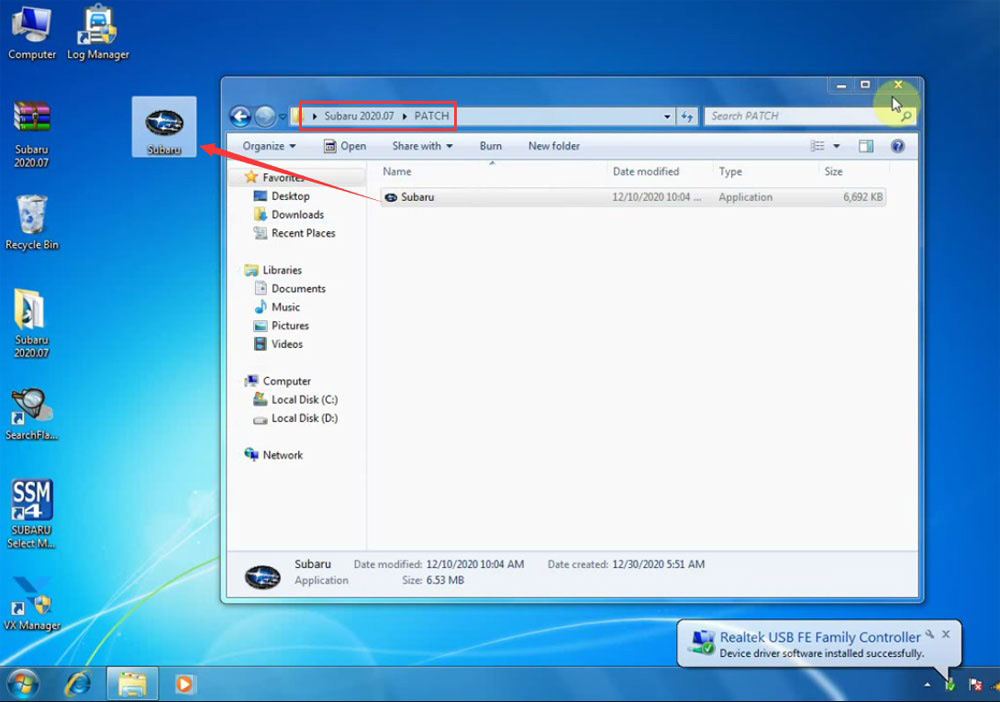Close the Realtek driver notification balloon
1000x702 pixels.
click(946, 634)
